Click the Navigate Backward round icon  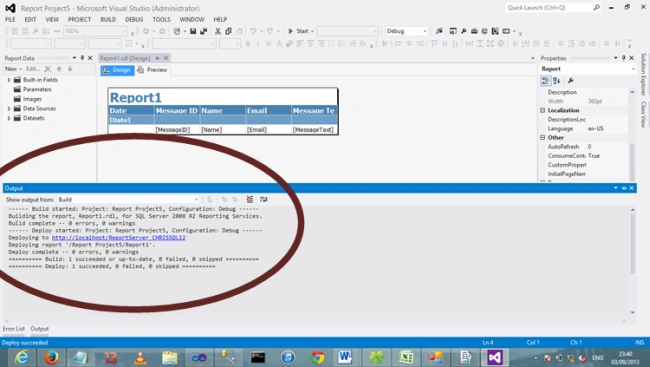coord(146,31)
